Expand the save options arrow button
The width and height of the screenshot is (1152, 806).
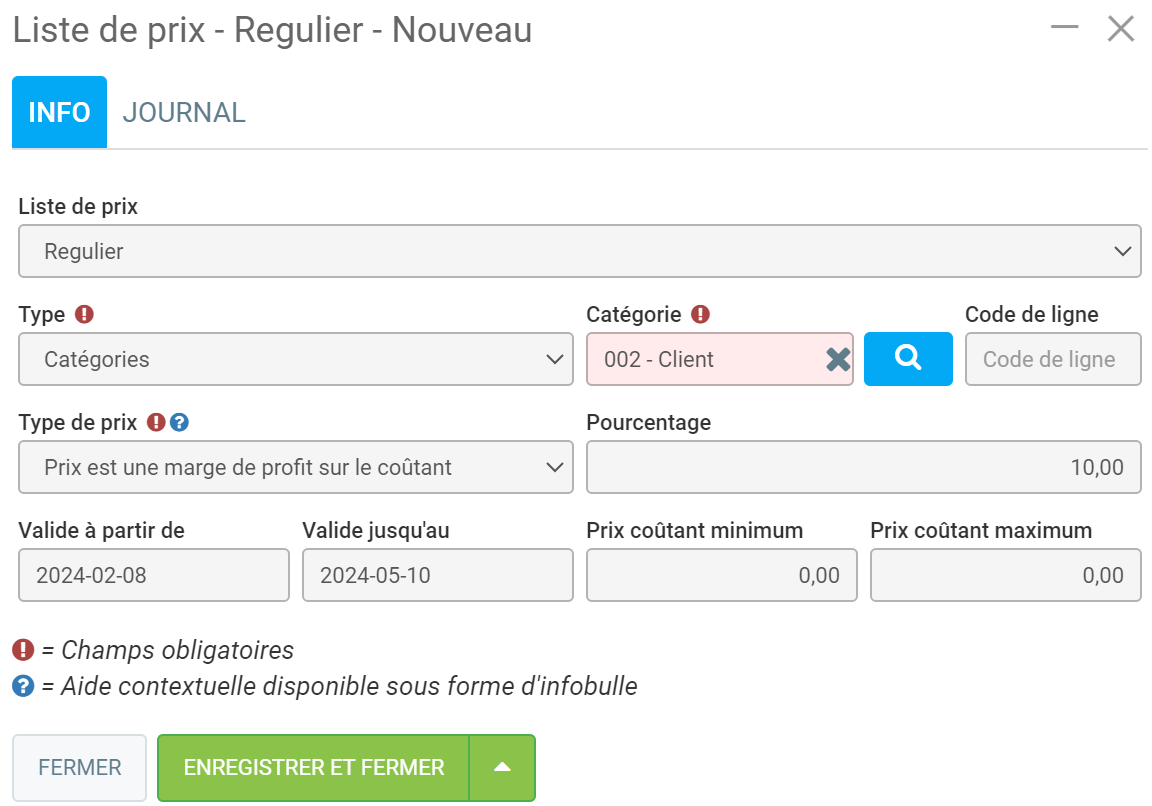tap(502, 768)
